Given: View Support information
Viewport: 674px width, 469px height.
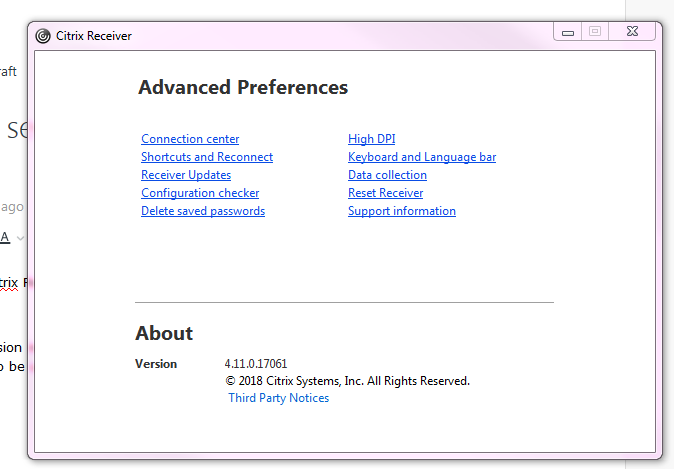Looking at the screenshot, I should click(401, 211).
